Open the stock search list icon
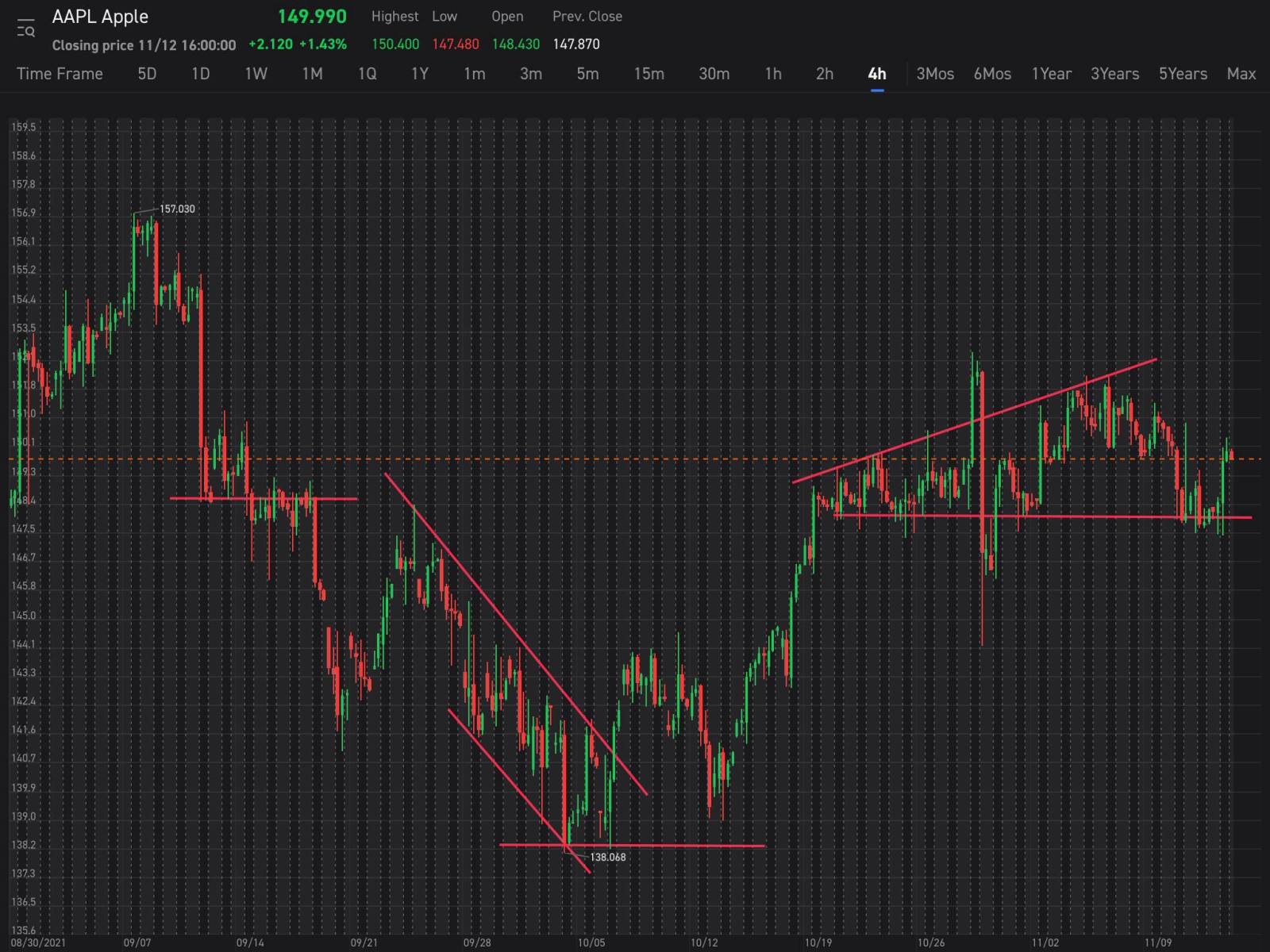The image size is (1270, 952). tap(25, 28)
